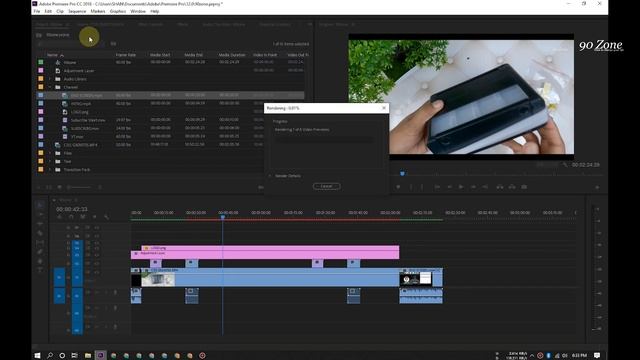Screen dimensions: 640x360
Task: Click the Windows Start button
Action: pos(37,356)
